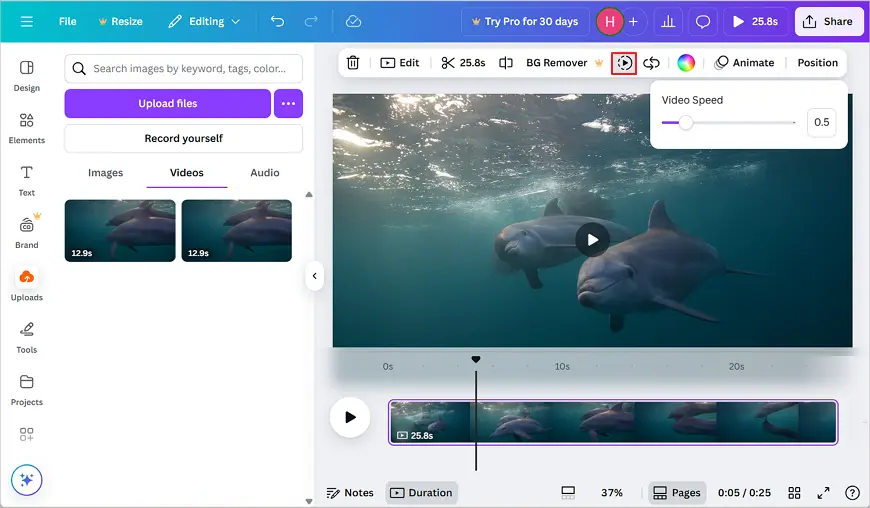Screen dimensions: 870x508
Task: Open the Projects panel
Action: [27, 390]
